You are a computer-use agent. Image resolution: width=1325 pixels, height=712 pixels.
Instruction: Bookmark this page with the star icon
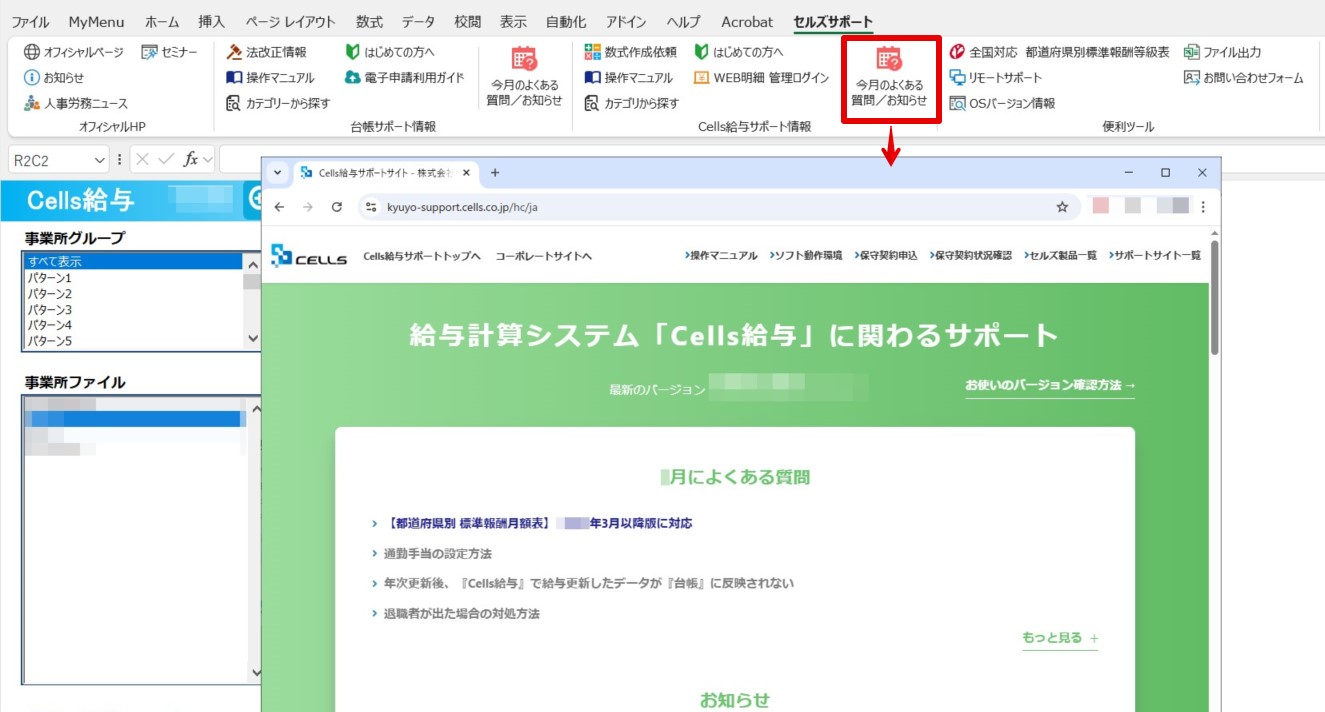pyautogui.click(x=1062, y=207)
